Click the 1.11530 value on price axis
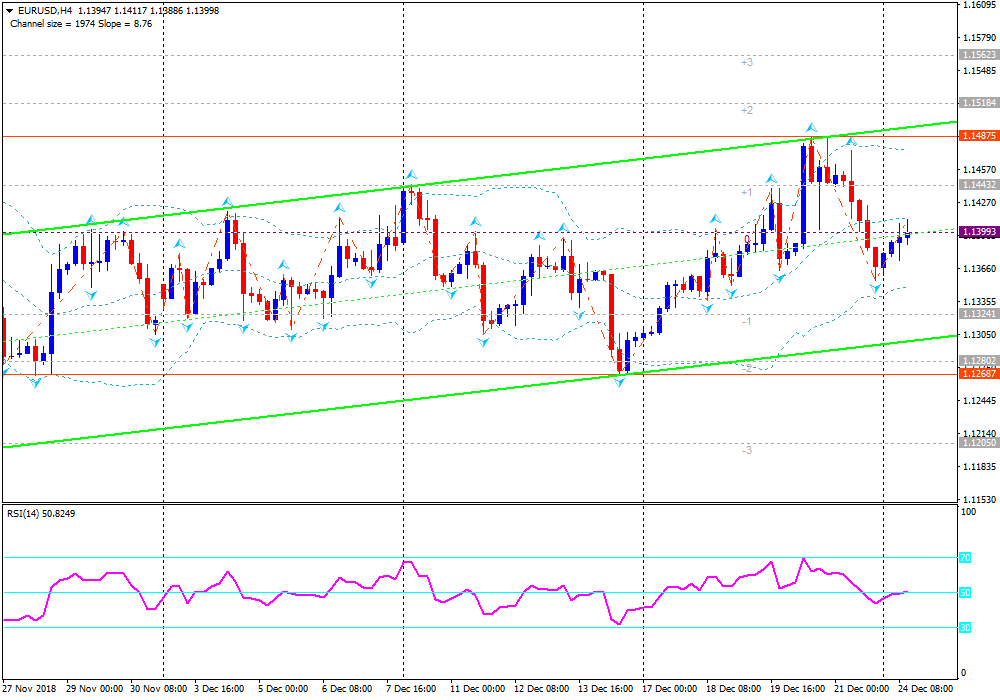 (x=980, y=499)
